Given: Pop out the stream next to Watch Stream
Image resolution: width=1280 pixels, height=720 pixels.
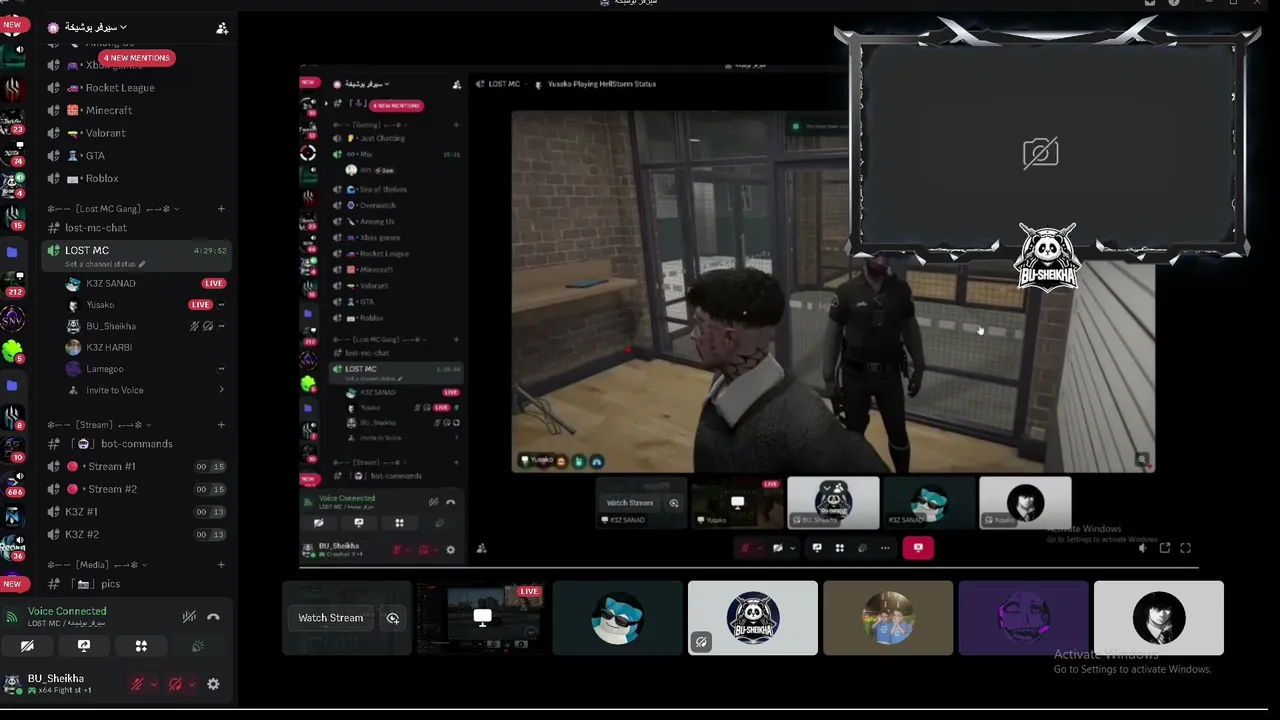Looking at the screenshot, I should point(393,618).
